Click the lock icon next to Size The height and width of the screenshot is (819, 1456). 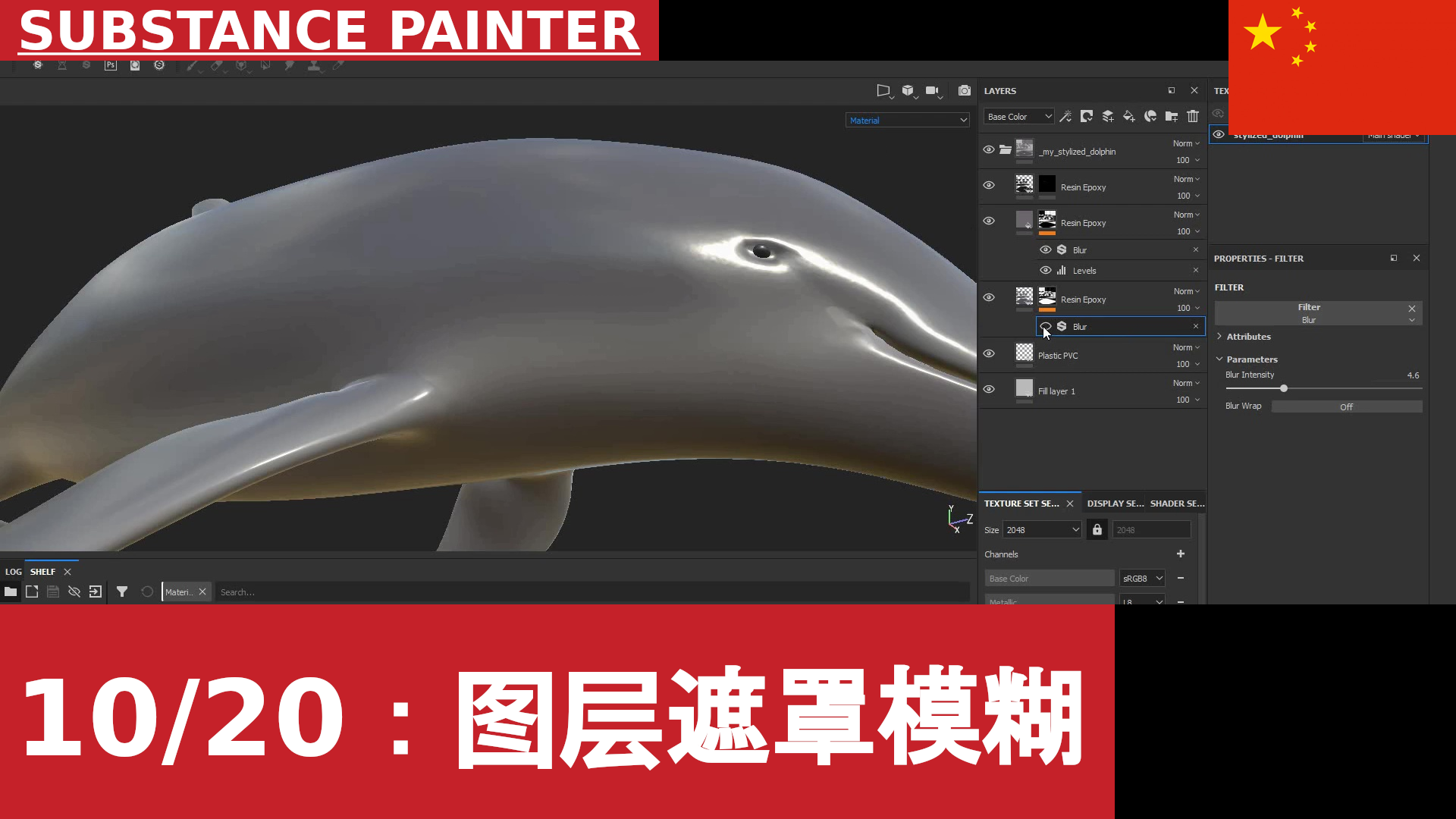pos(1097,529)
